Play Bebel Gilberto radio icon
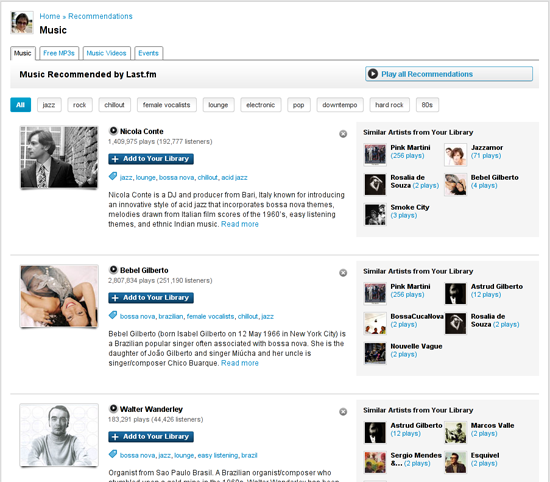 [113, 270]
